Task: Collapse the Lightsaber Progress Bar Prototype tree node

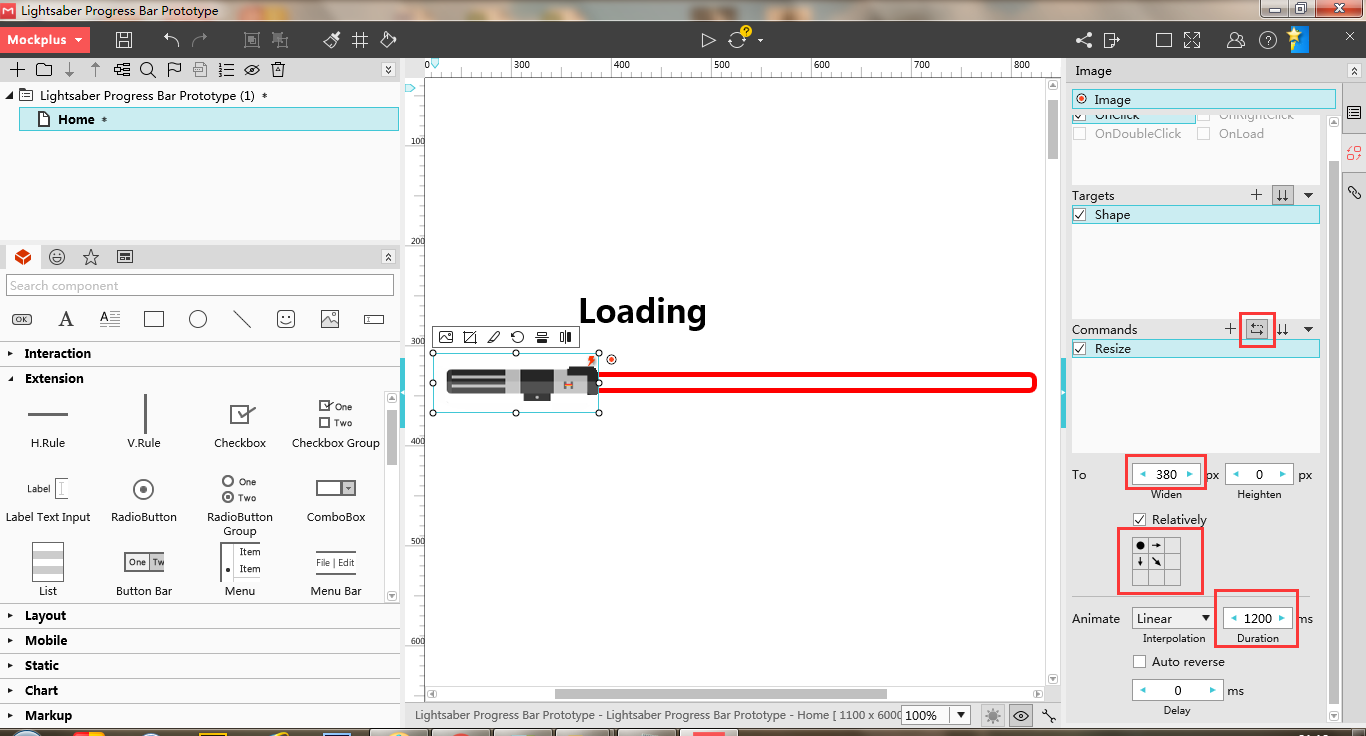Action: (8, 95)
